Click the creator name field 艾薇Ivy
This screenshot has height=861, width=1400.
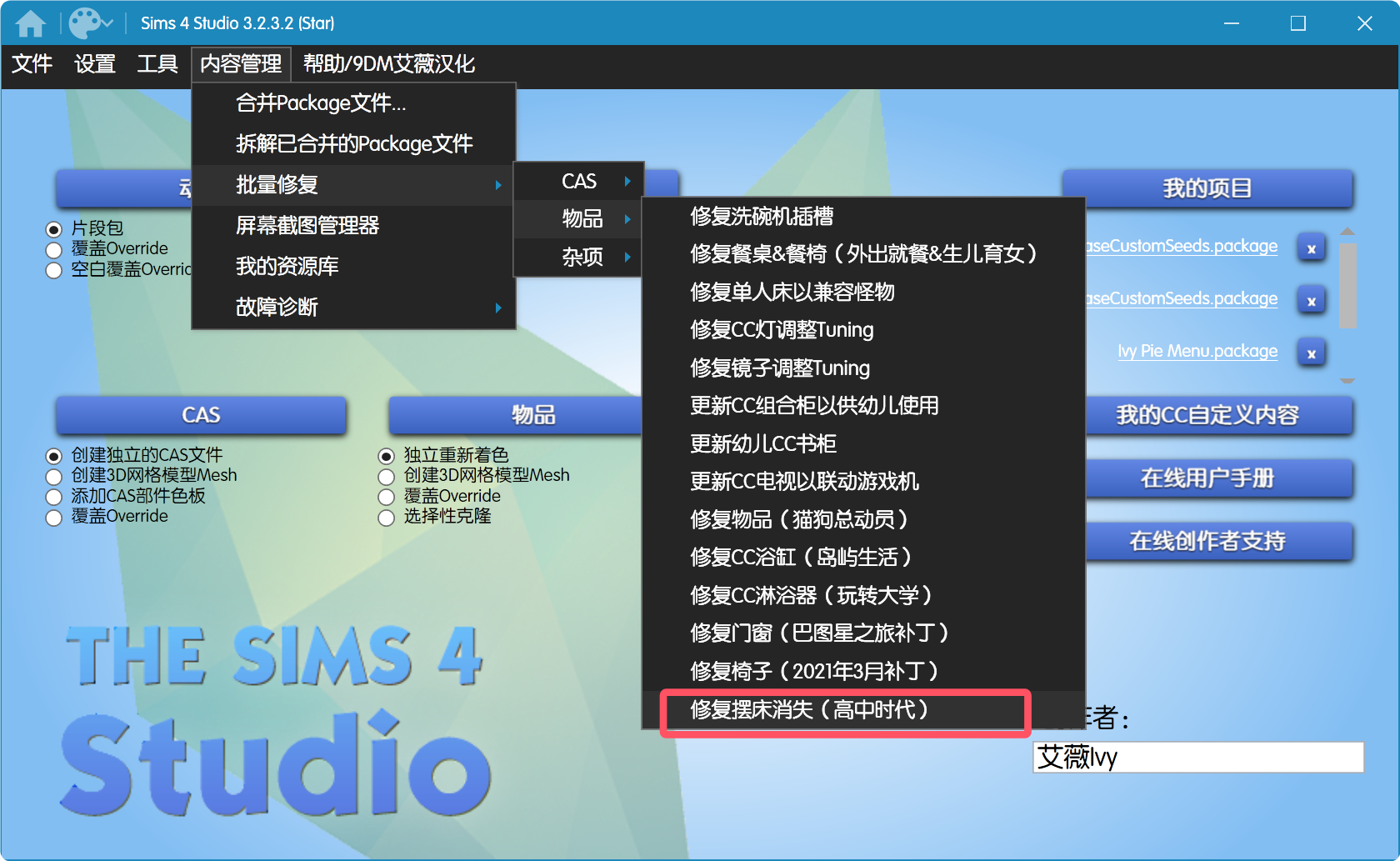click(1198, 758)
